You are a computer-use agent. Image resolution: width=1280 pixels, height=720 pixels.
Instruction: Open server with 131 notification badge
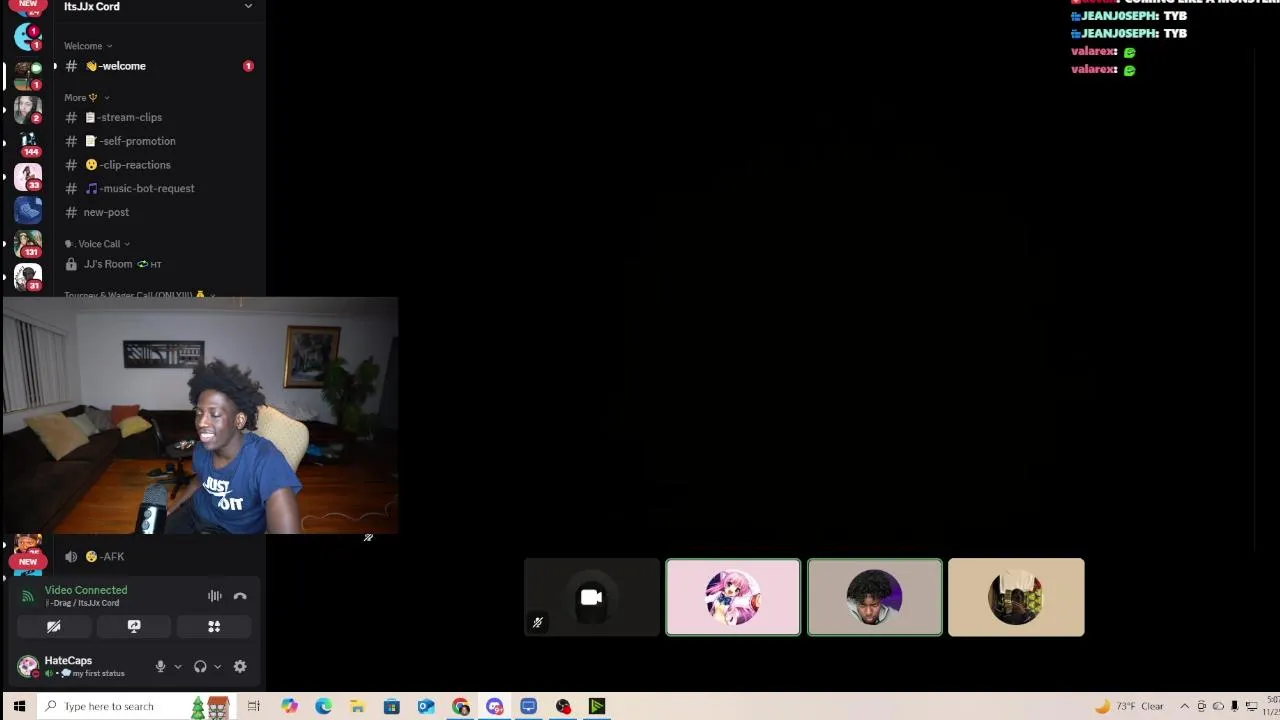(28, 244)
